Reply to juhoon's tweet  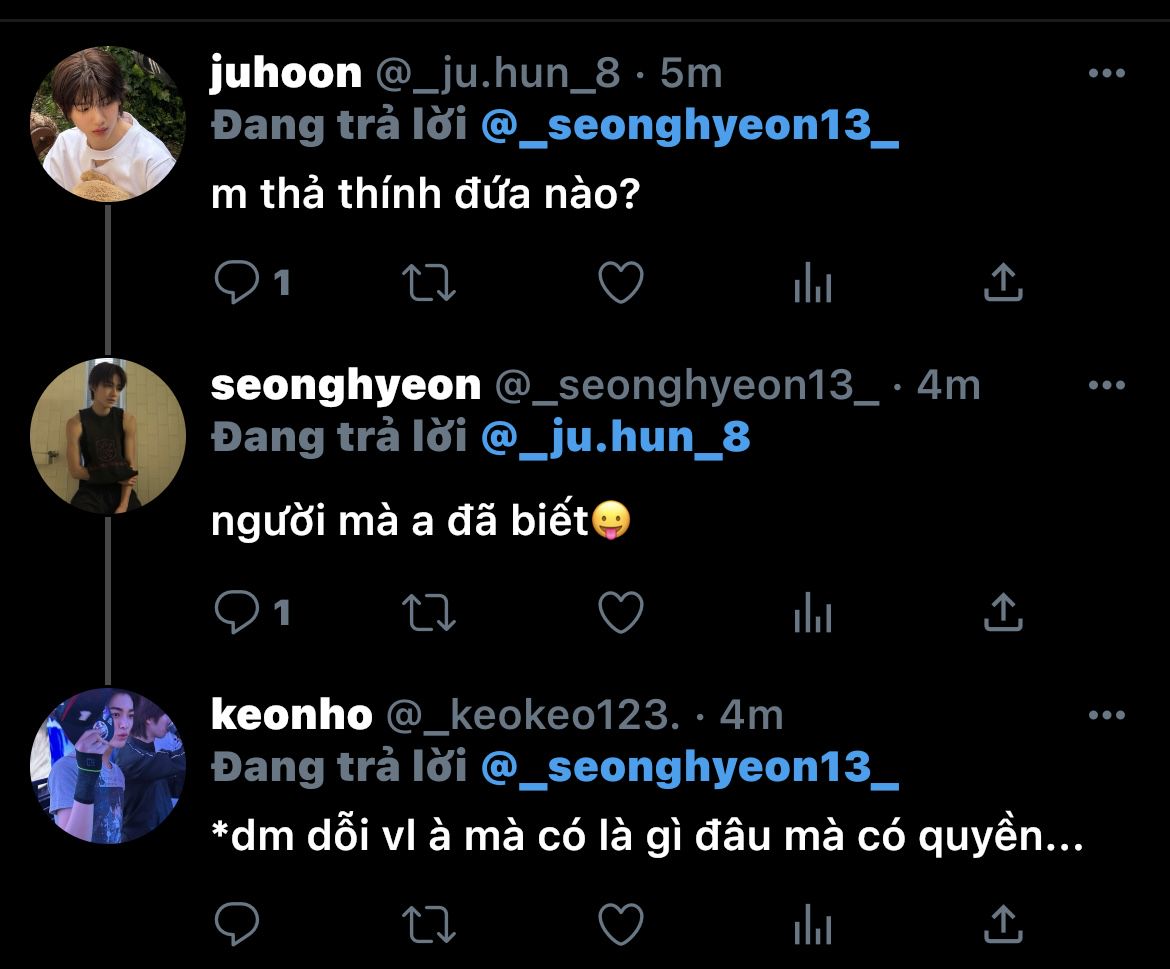(238, 284)
